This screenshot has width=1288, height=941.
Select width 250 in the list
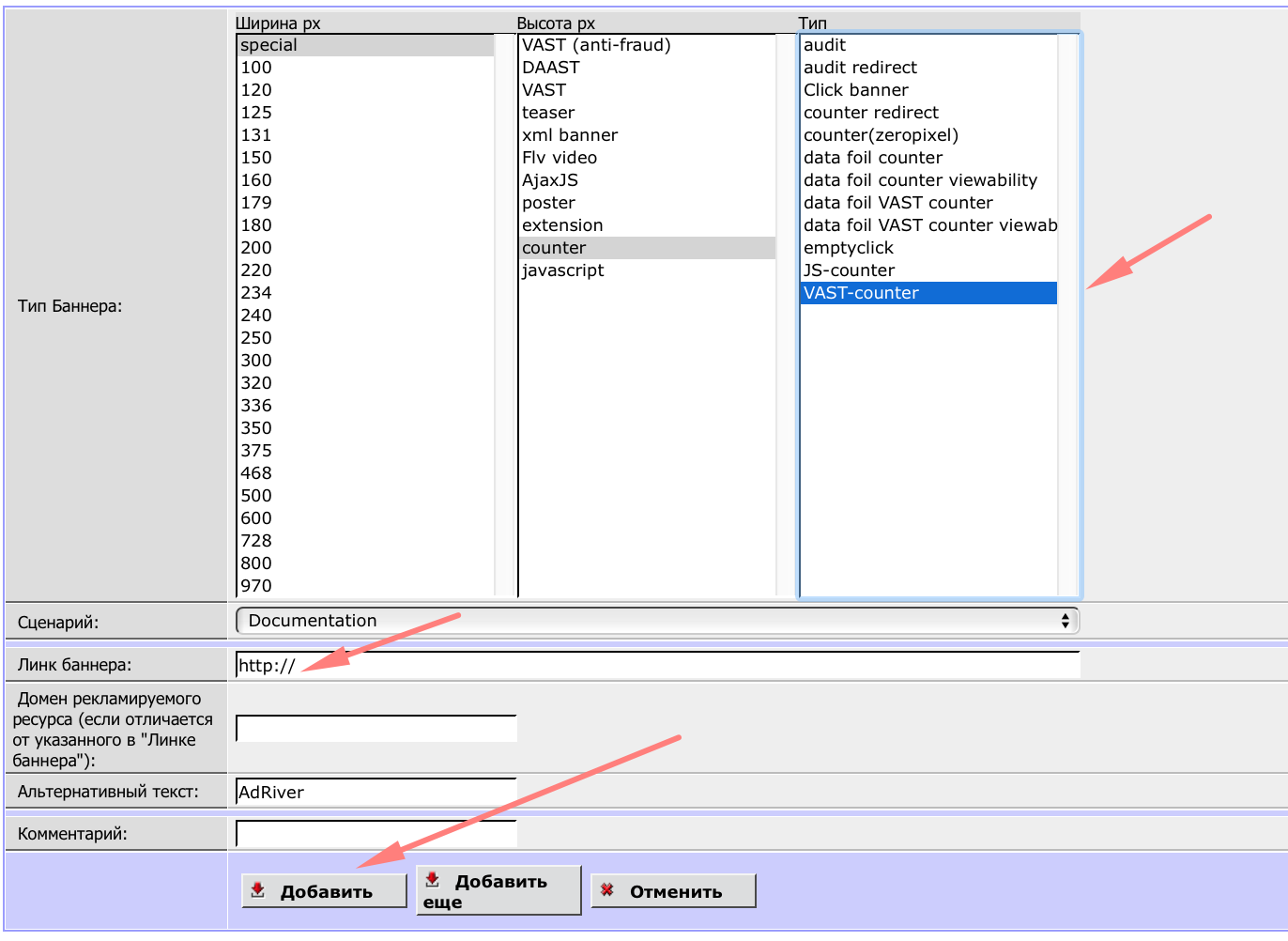[365, 338]
